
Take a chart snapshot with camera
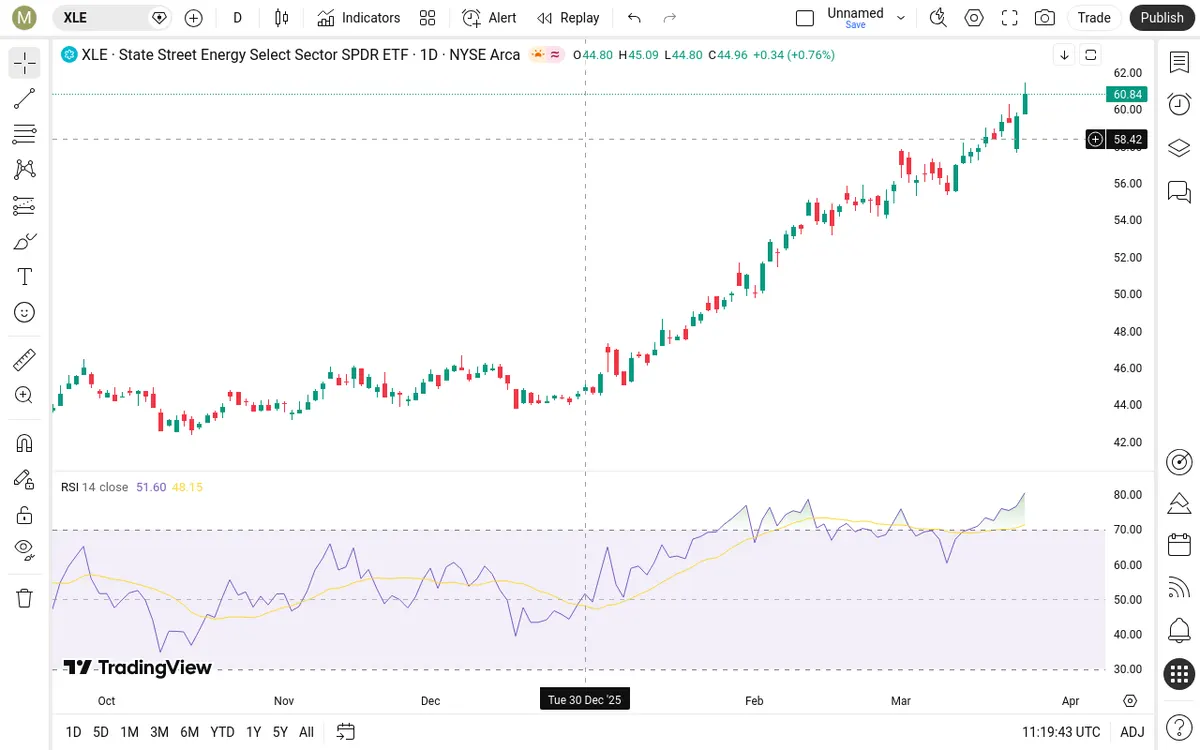coord(1045,18)
